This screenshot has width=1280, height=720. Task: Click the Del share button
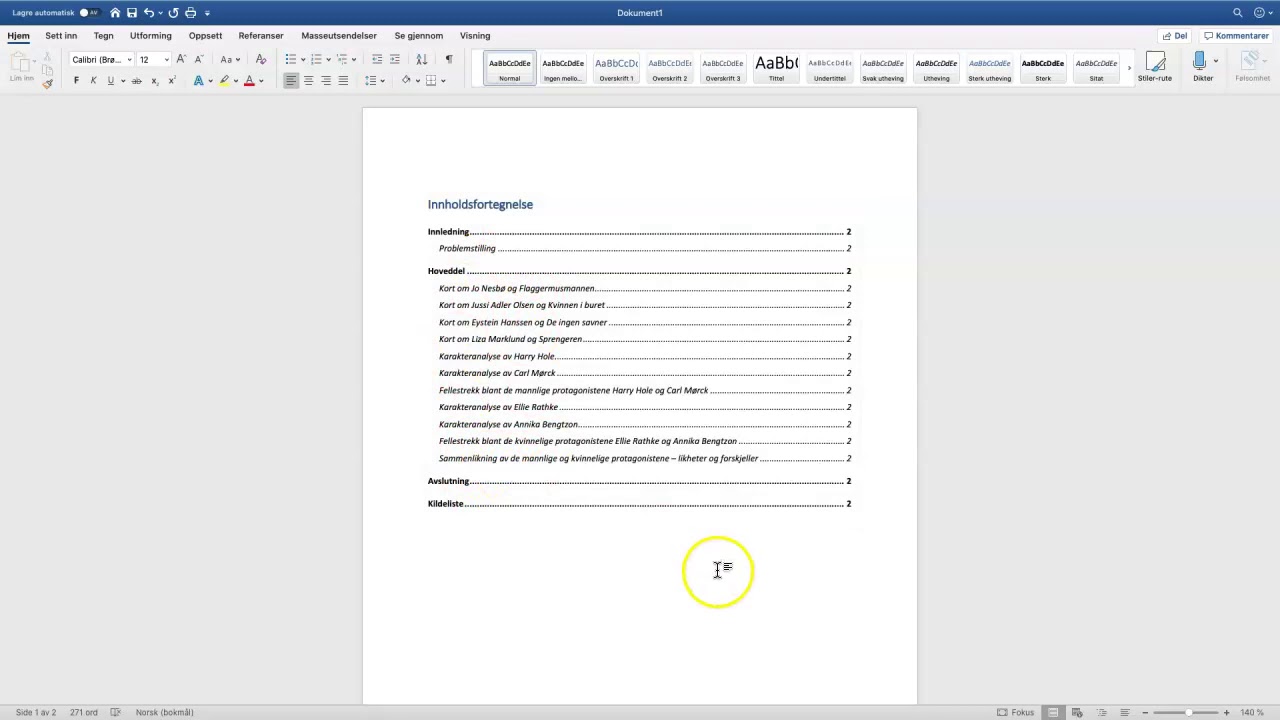pos(1175,36)
